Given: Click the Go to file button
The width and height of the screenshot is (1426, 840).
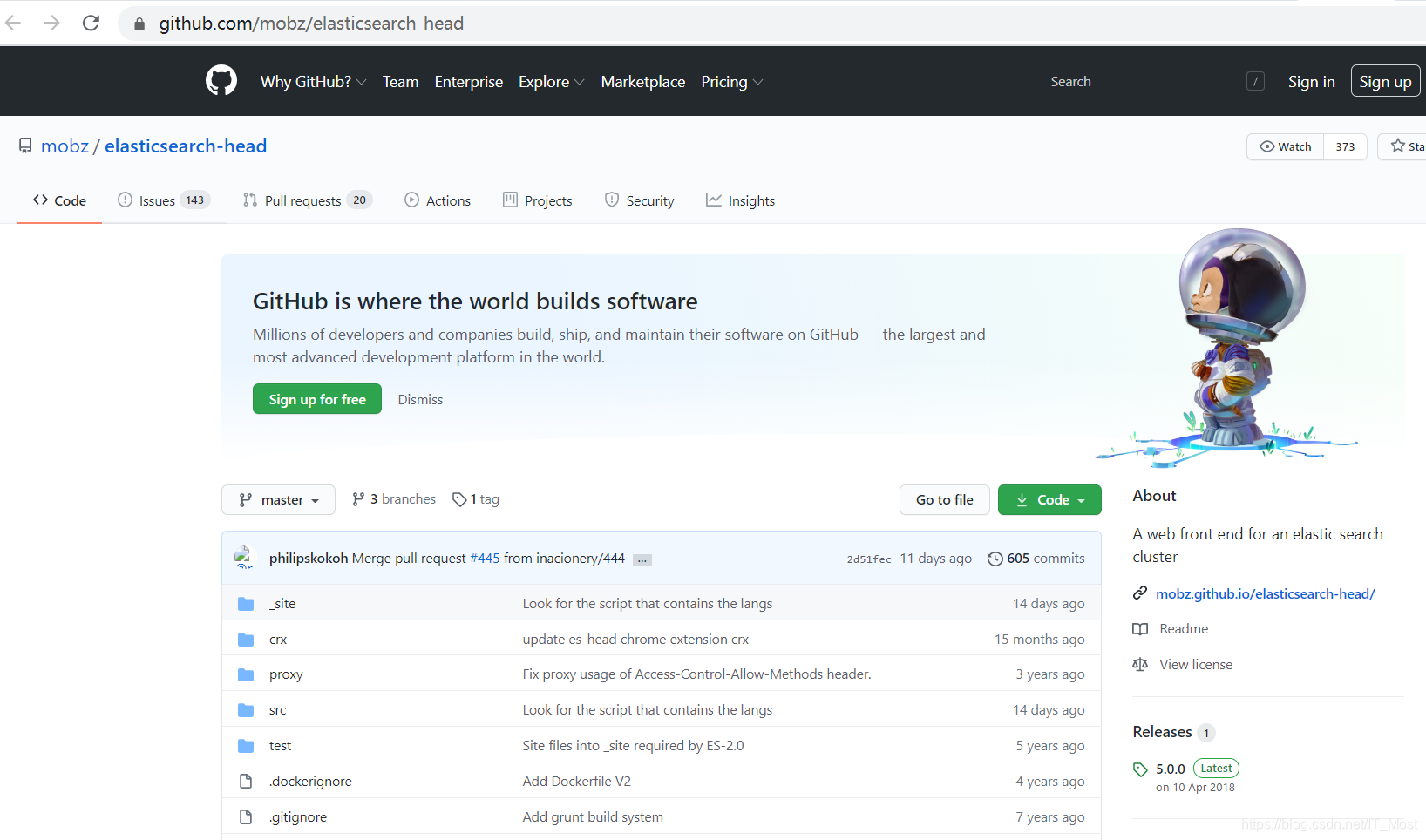Looking at the screenshot, I should (x=944, y=500).
